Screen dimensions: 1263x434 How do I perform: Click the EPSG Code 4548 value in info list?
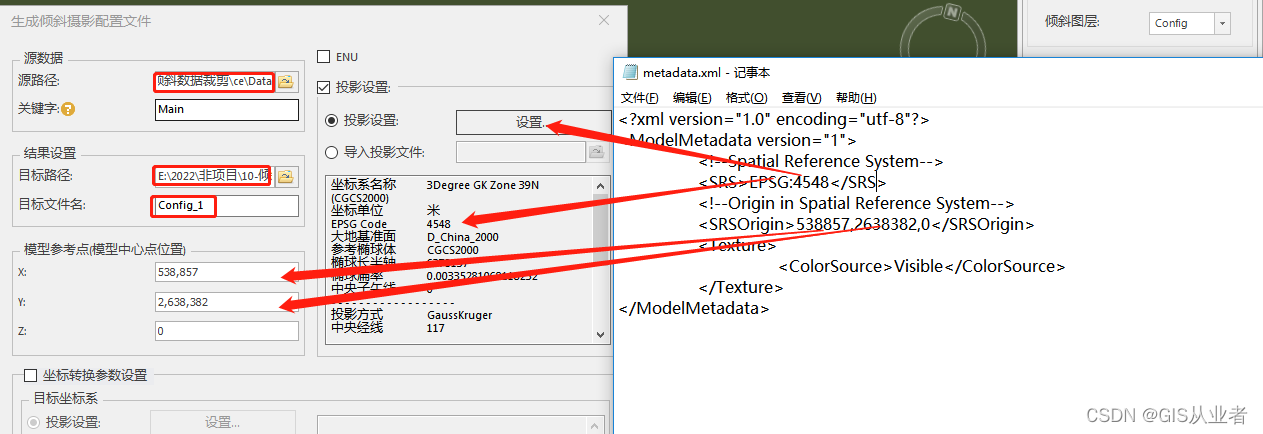(438, 224)
